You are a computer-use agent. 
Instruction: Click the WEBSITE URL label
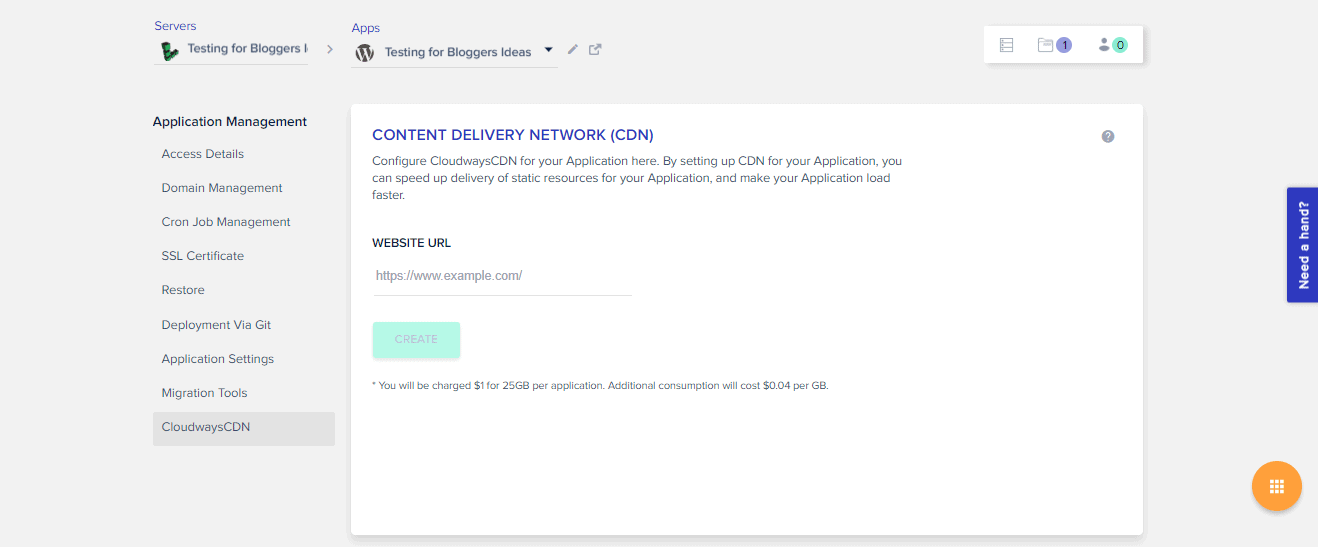click(x=412, y=243)
